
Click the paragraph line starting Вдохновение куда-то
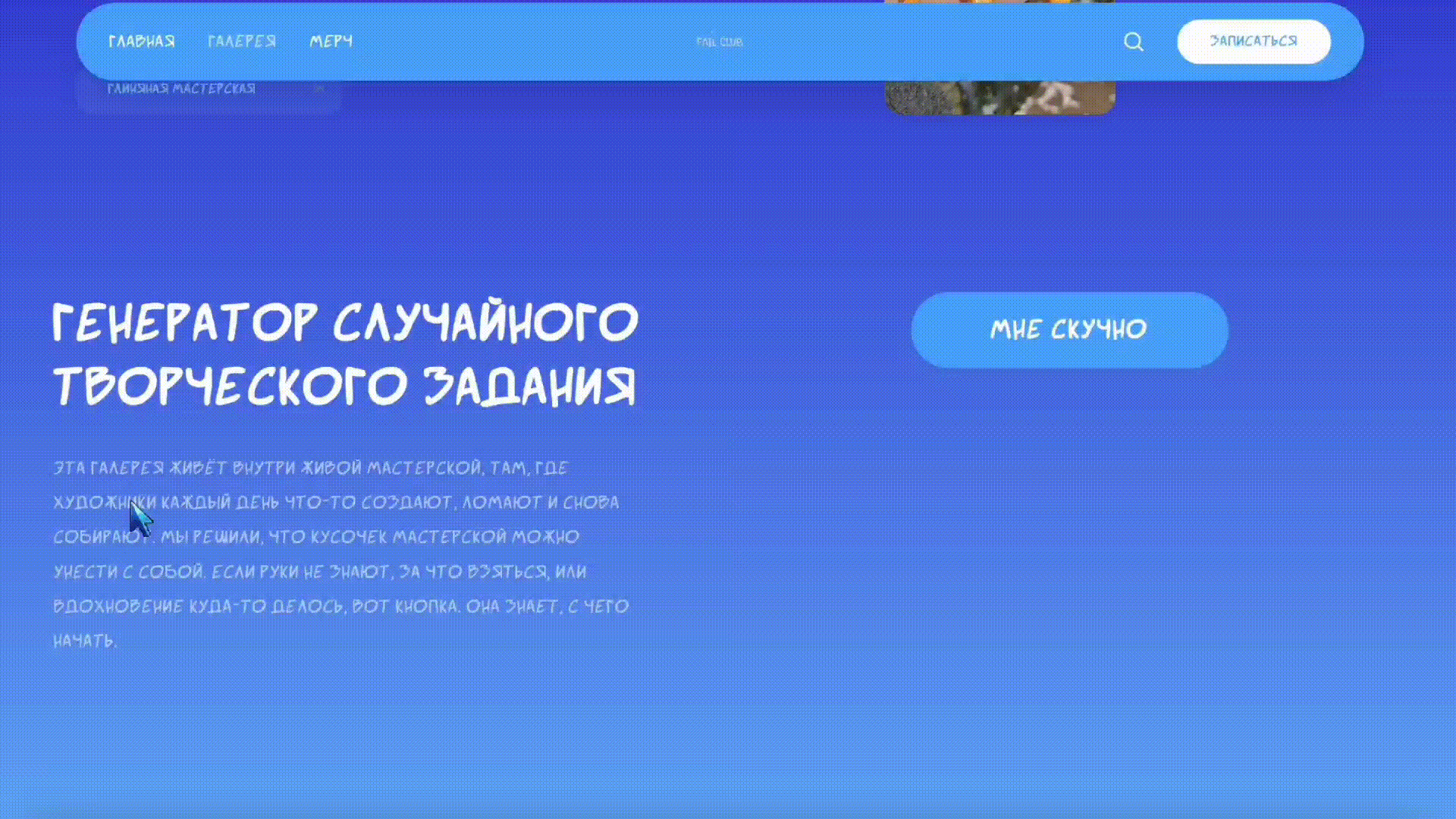pos(341,607)
